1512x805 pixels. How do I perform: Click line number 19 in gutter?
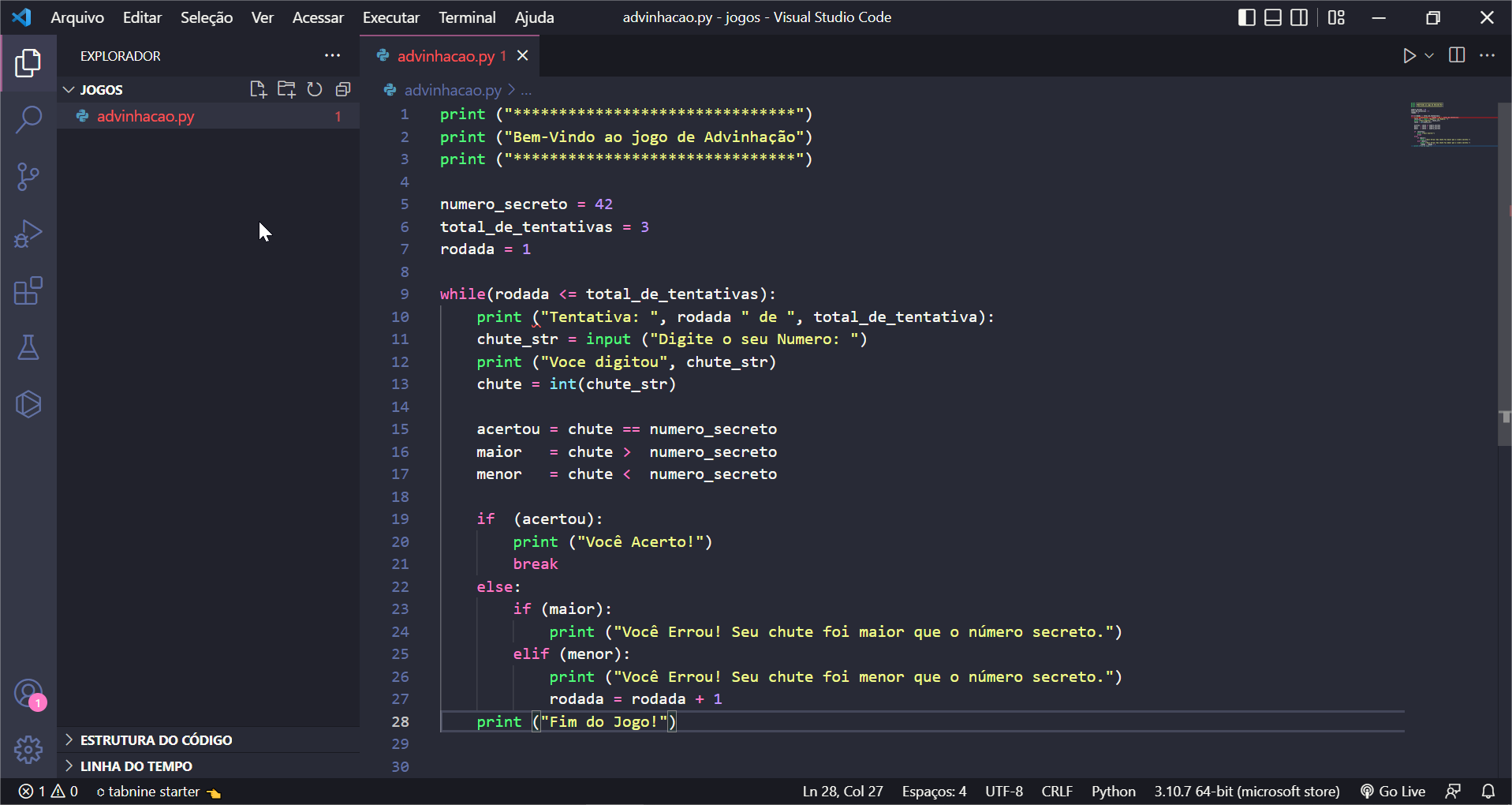pos(401,519)
